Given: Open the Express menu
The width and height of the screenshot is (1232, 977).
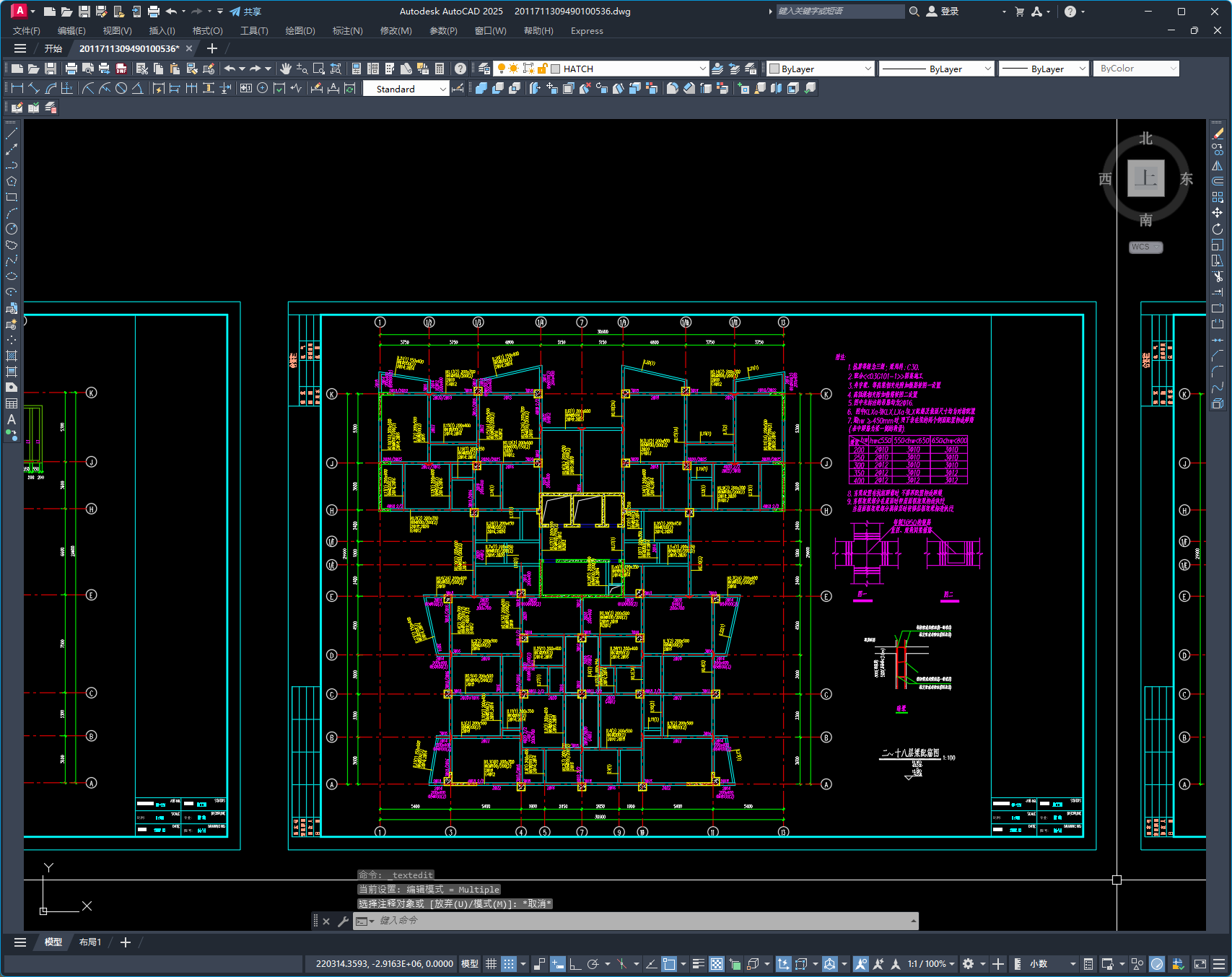Looking at the screenshot, I should point(587,31).
